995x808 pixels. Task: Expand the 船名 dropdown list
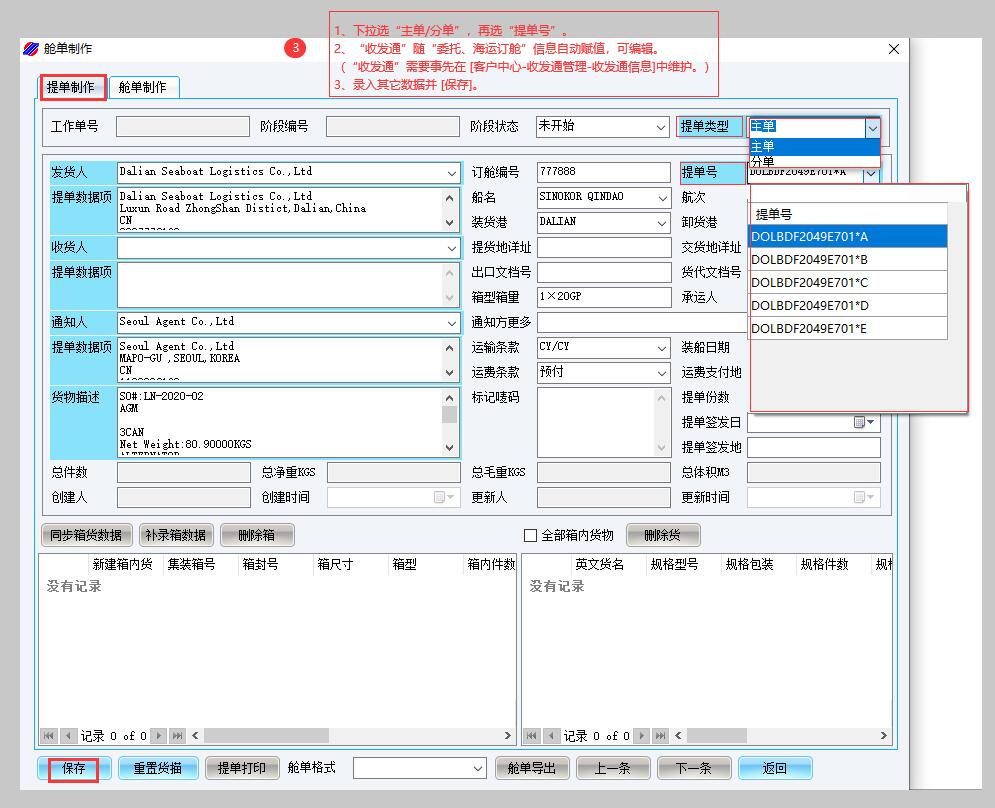coord(661,197)
